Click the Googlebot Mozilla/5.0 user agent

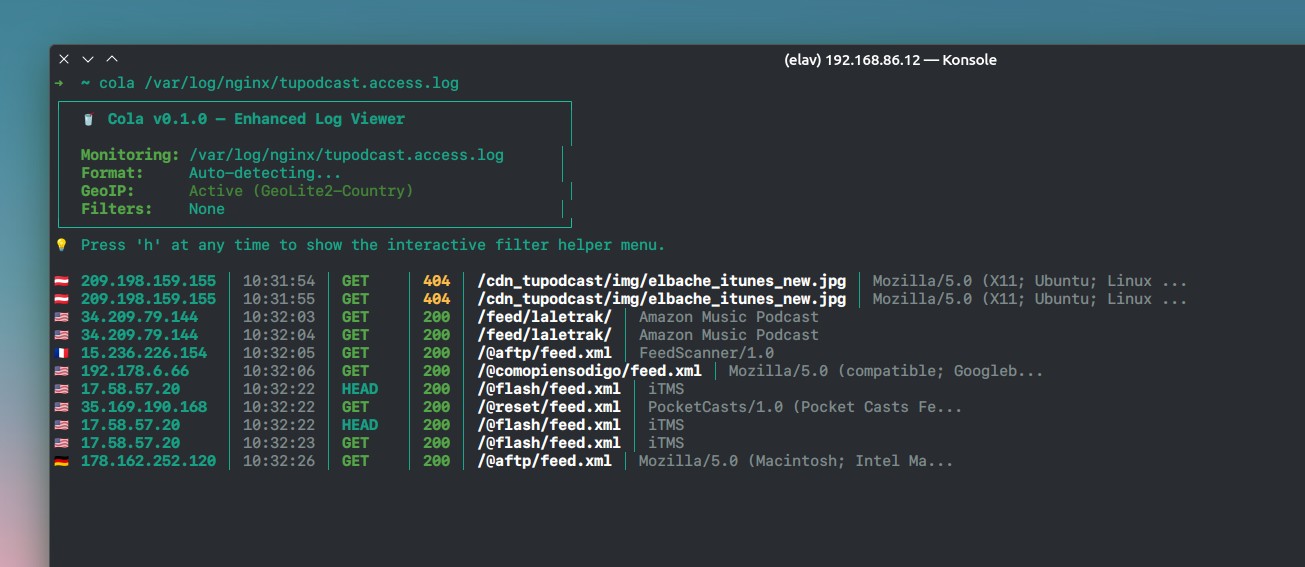886,371
